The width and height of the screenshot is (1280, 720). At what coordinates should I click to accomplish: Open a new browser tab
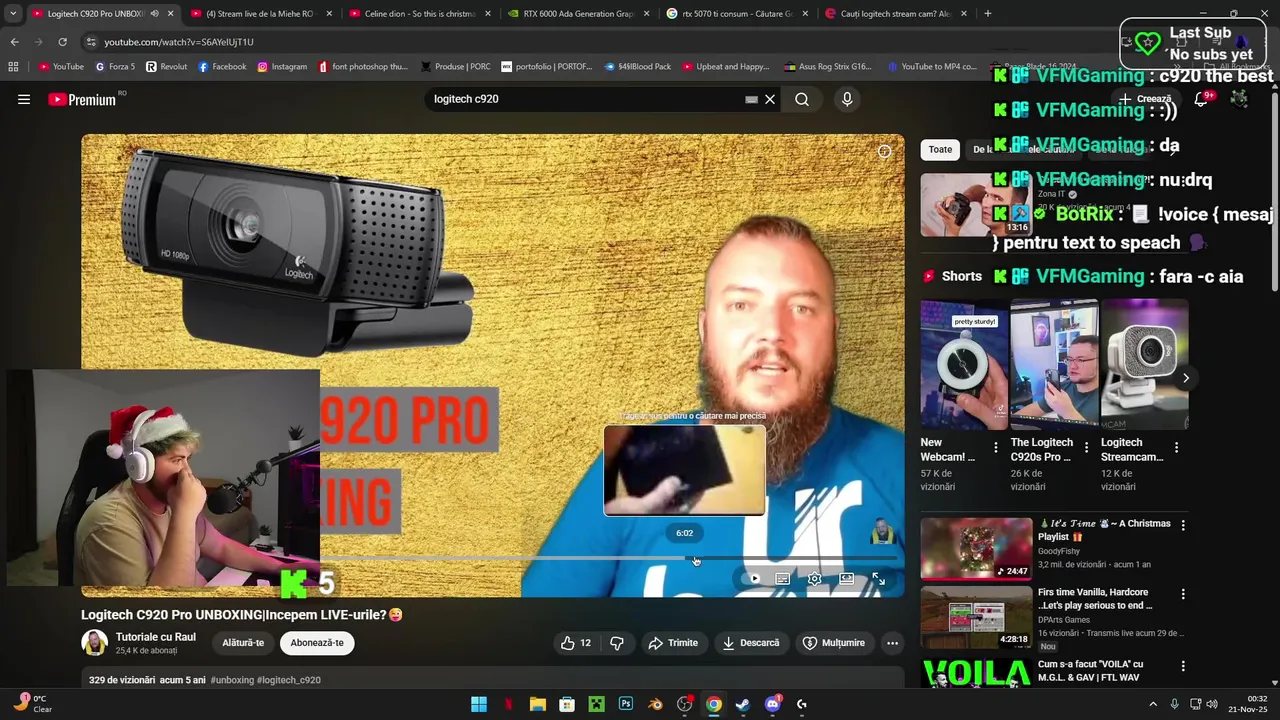point(988,14)
